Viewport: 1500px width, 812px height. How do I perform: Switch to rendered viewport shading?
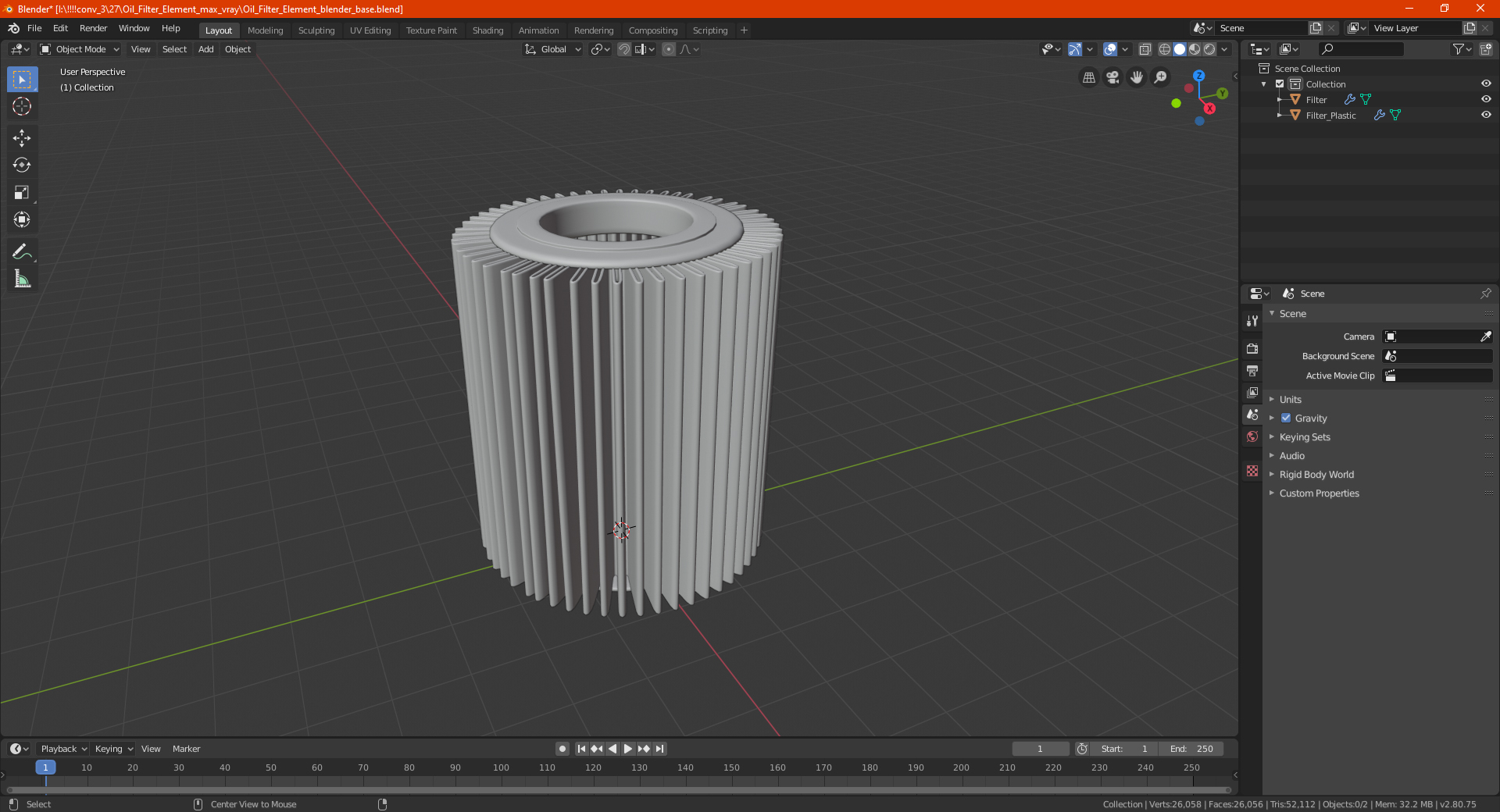click(1209, 49)
